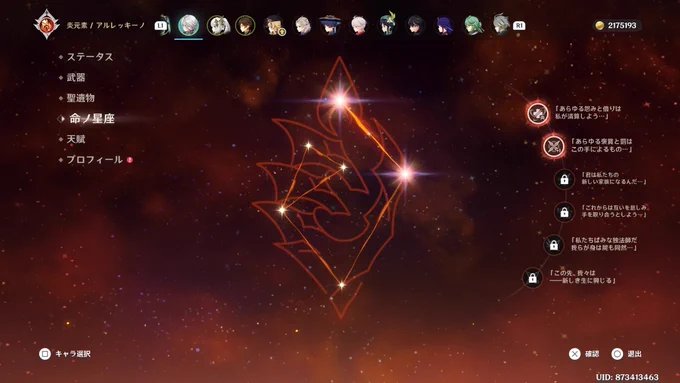Select the brown-haired character portrait with gold ring
680x383 pixels.
pyautogui.click(x=245, y=26)
